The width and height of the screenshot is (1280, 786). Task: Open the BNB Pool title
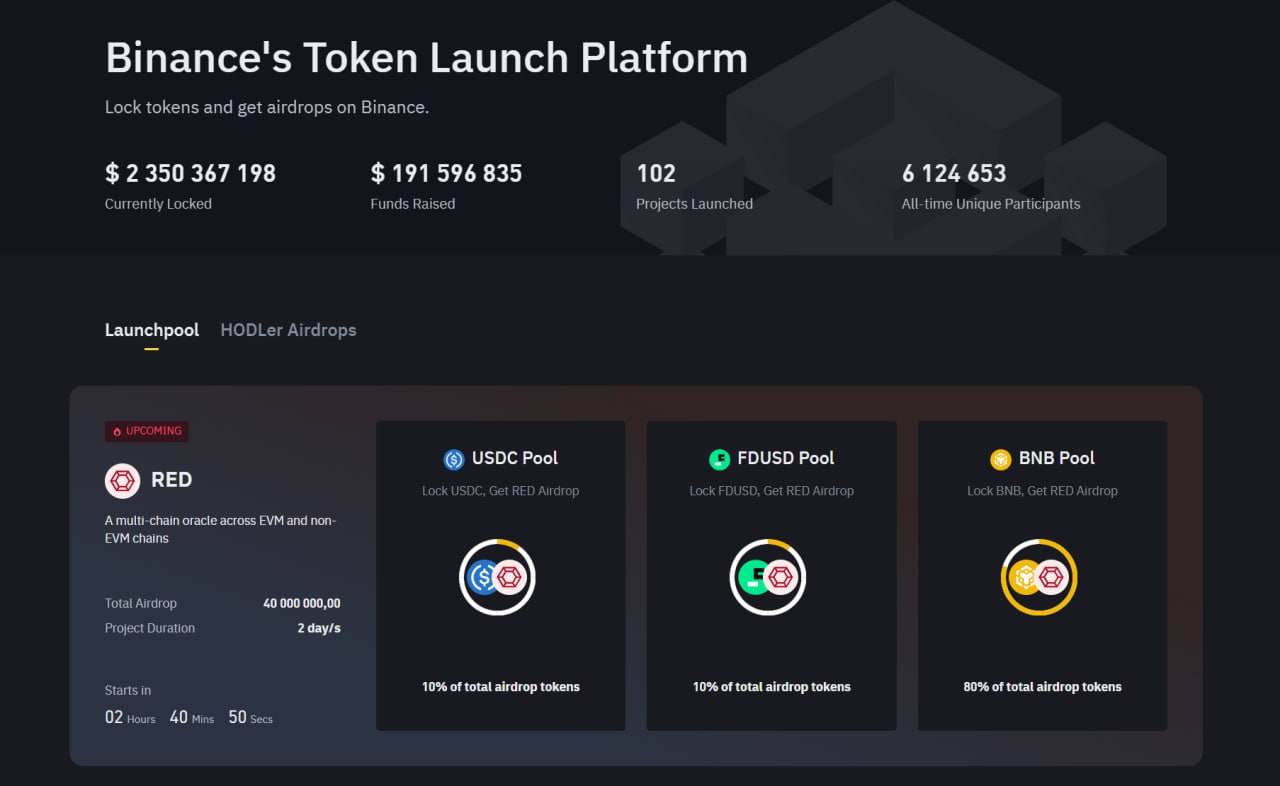click(x=1057, y=458)
